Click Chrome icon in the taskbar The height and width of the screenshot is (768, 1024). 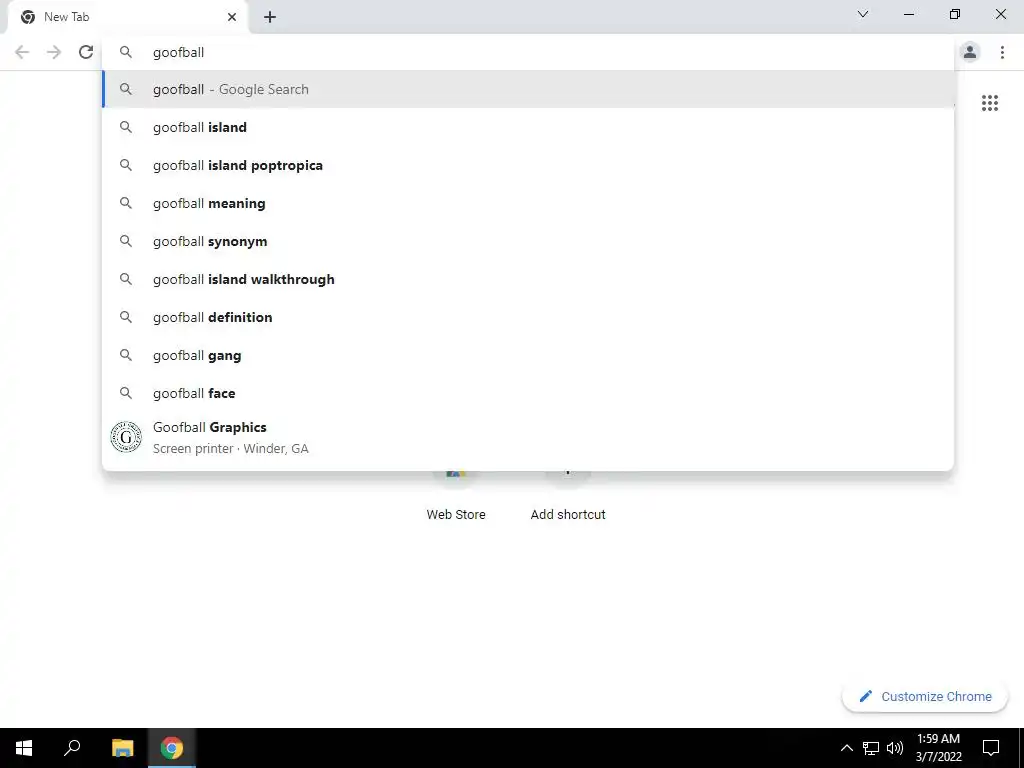click(172, 748)
